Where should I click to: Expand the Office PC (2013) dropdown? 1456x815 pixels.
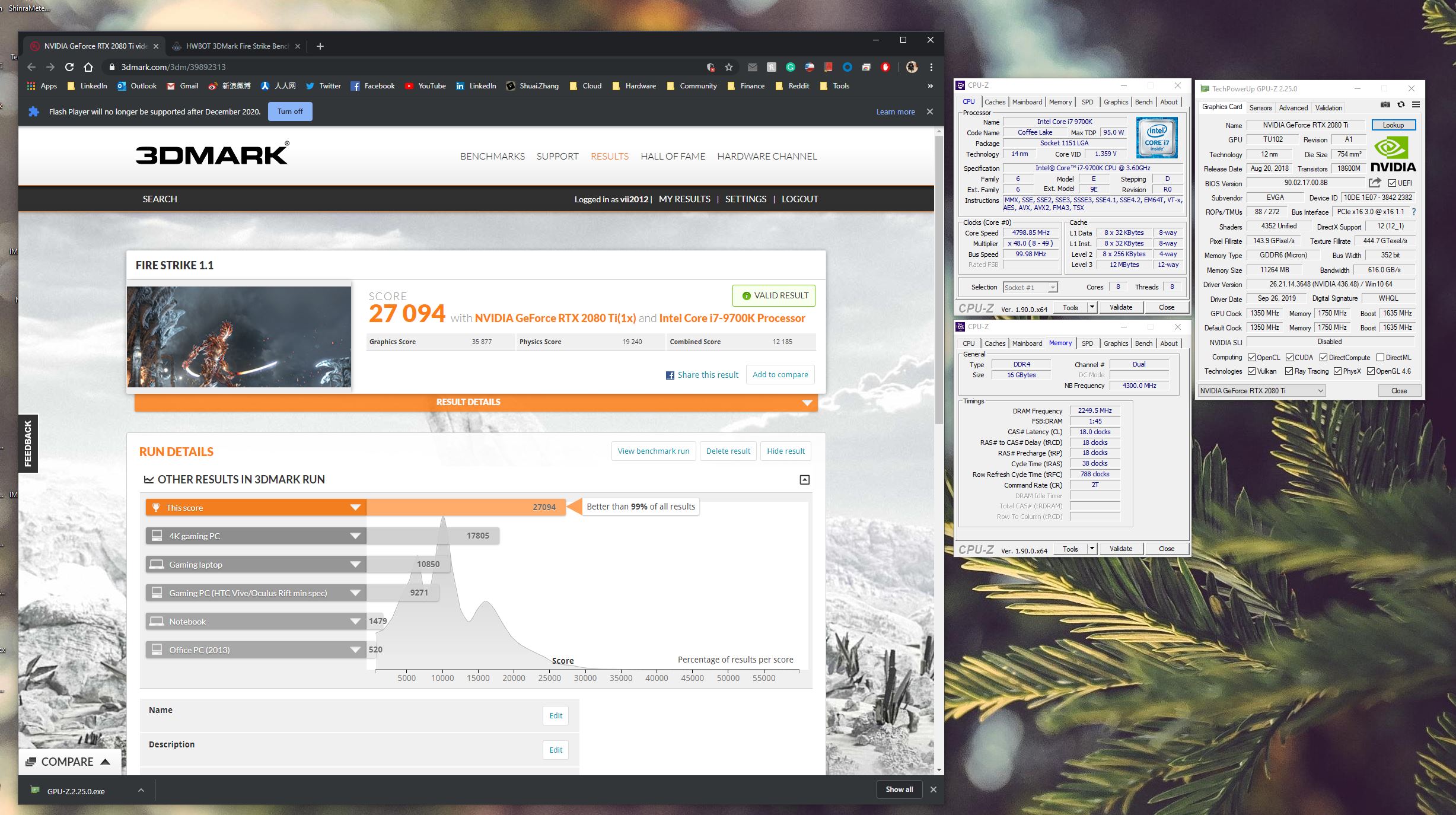pyautogui.click(x=355, y=650)
